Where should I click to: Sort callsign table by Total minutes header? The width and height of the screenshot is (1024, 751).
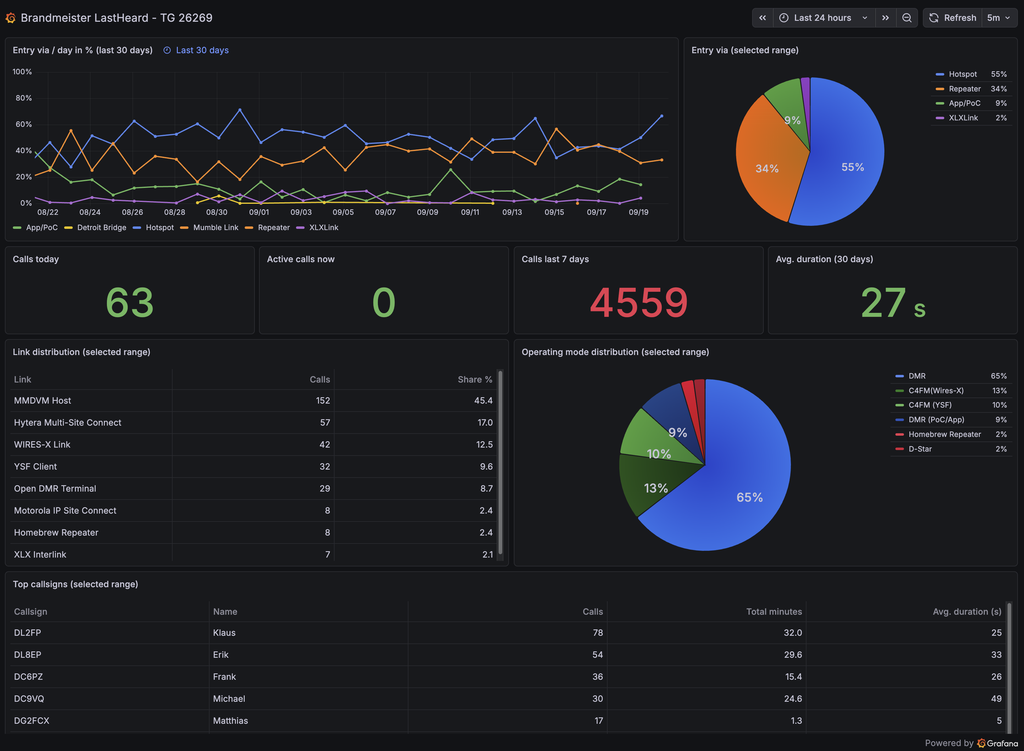click(774, 612)
